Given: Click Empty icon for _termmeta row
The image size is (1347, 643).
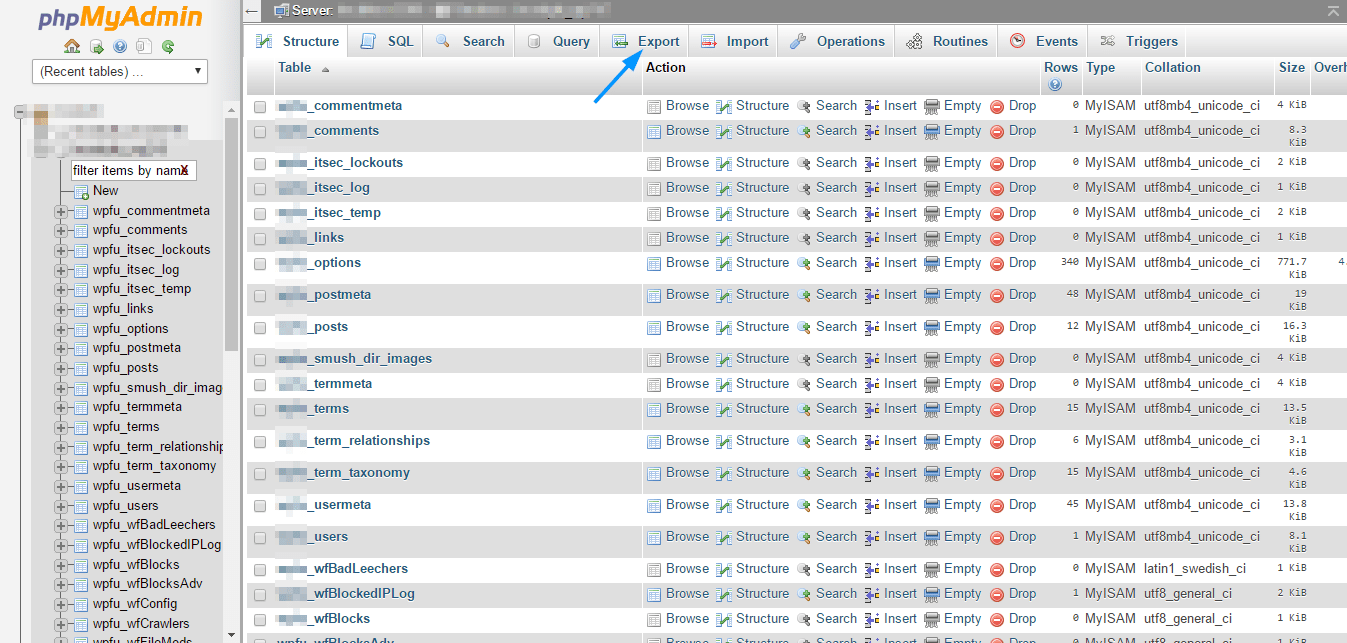Looking at the screenshot, I should (932, 384).
